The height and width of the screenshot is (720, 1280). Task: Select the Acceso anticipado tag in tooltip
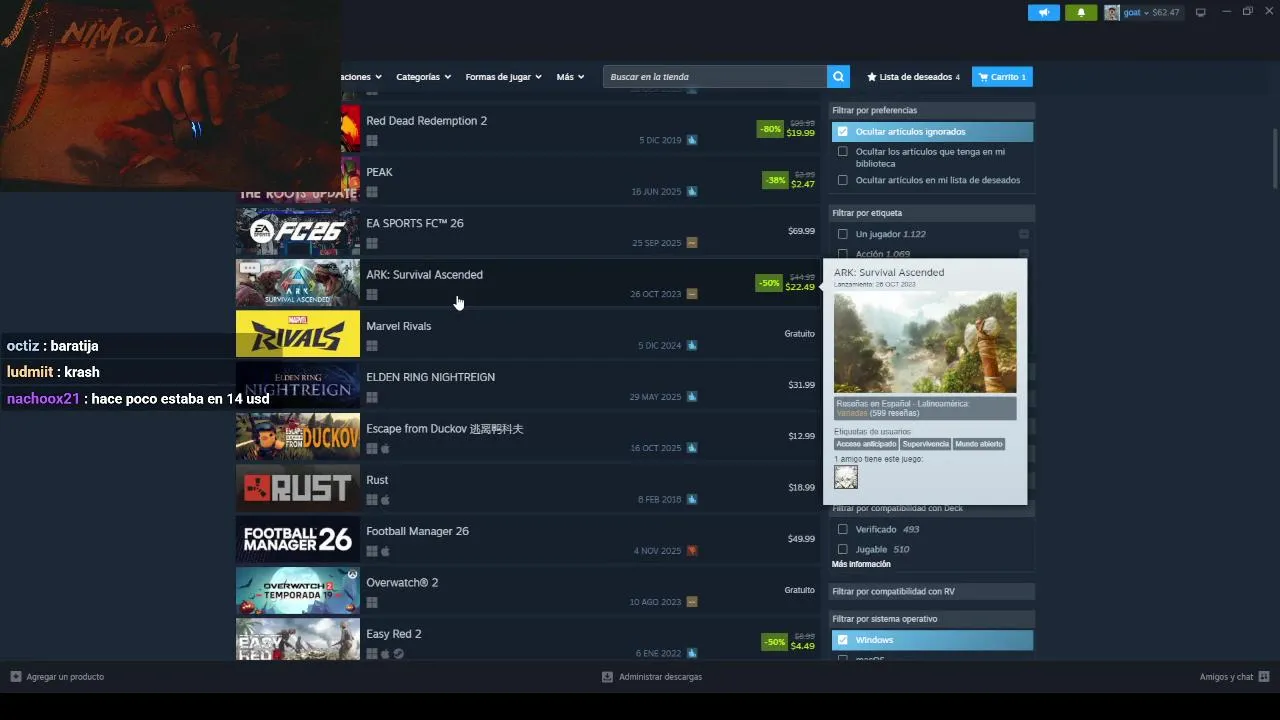click(866, 444)
